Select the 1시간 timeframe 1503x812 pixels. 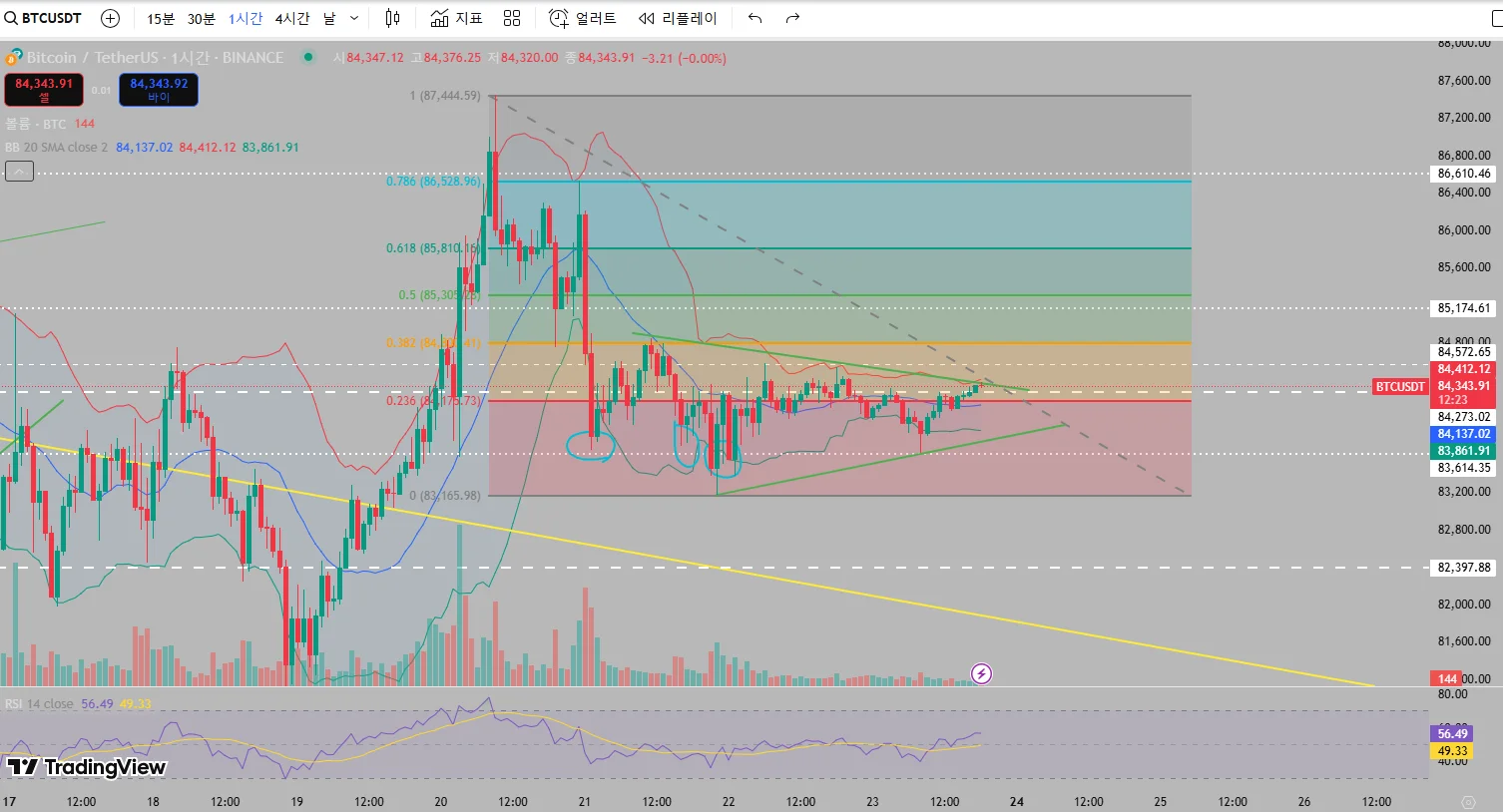tap(246, 18)
